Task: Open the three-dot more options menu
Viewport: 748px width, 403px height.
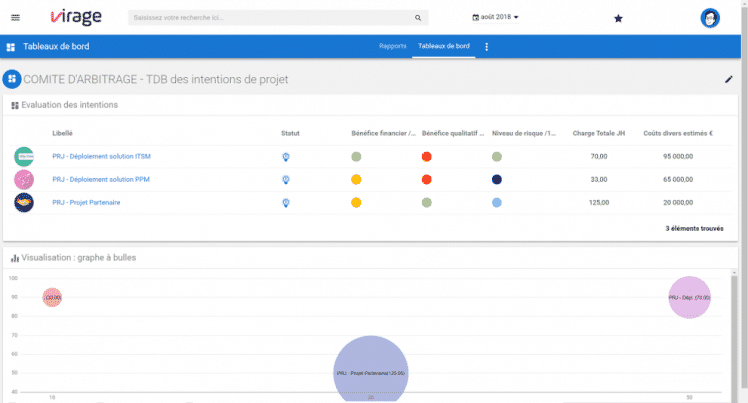Action: (x=486, y=47)
